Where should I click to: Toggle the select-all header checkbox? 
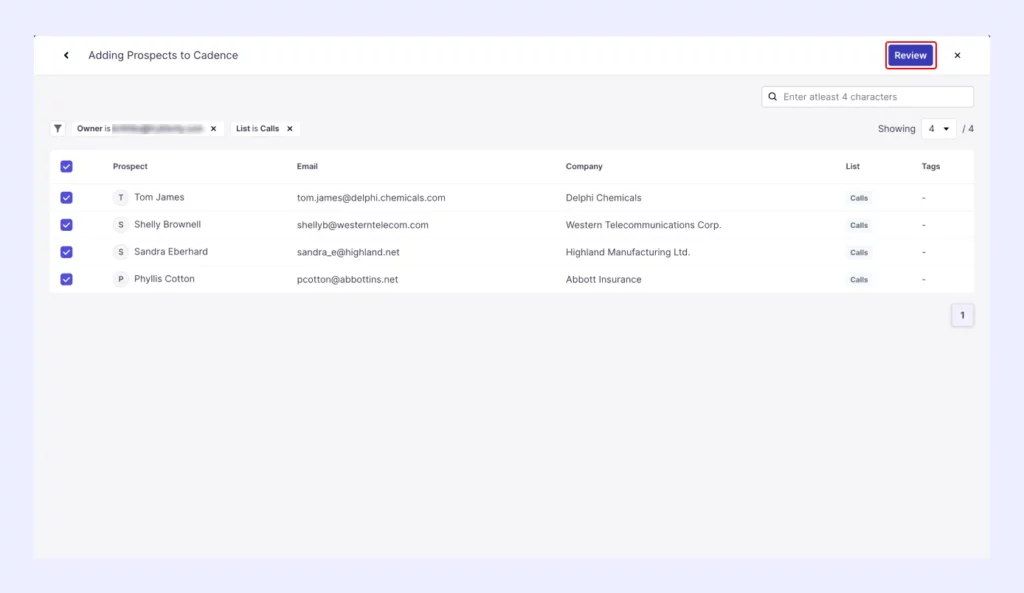pyautogui.click(x=67, y=167)
